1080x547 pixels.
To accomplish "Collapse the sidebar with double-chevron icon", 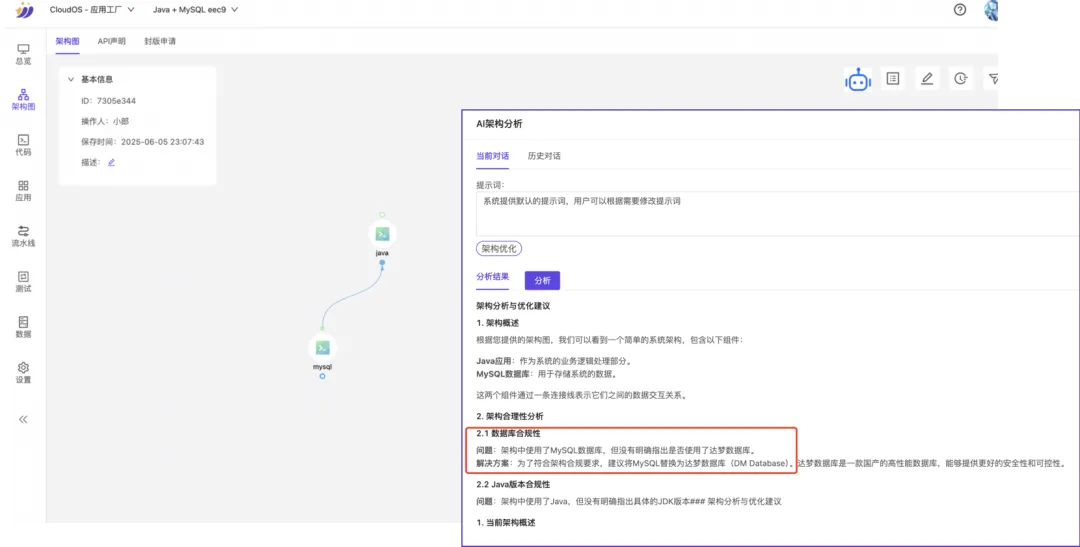I will click(23, 419).
